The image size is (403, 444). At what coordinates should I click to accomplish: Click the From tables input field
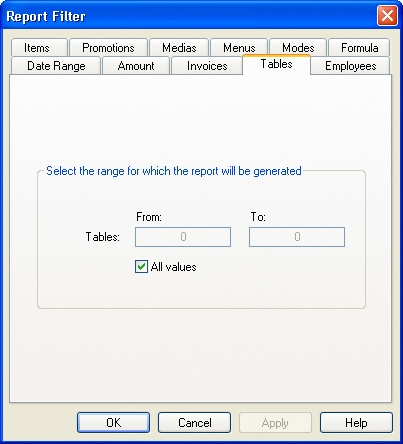tap(183, 237)
